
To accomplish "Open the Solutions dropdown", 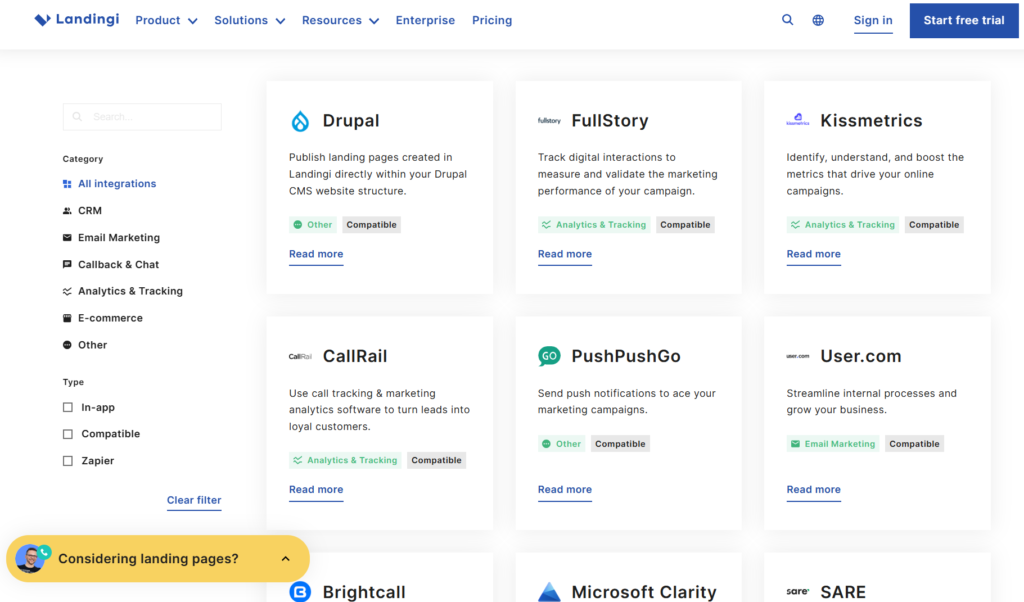I will 249,20.
